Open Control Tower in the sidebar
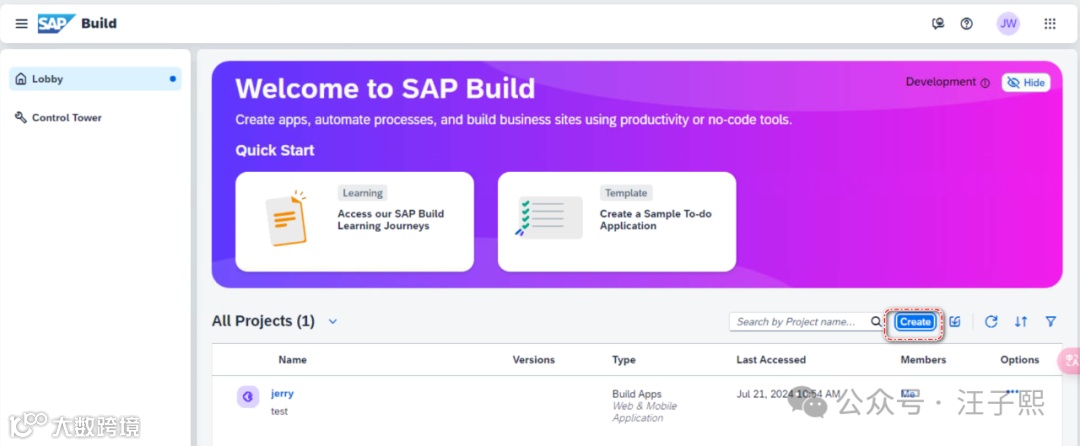The width and height of the screenshot is (1080, 446). pos(66,118)
